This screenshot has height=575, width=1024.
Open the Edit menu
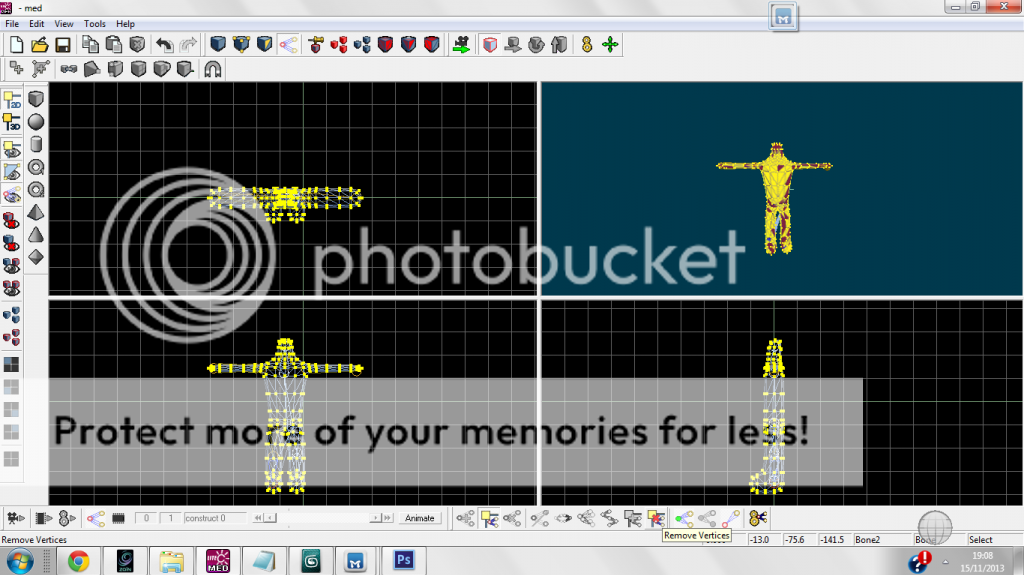pos(37,24)
